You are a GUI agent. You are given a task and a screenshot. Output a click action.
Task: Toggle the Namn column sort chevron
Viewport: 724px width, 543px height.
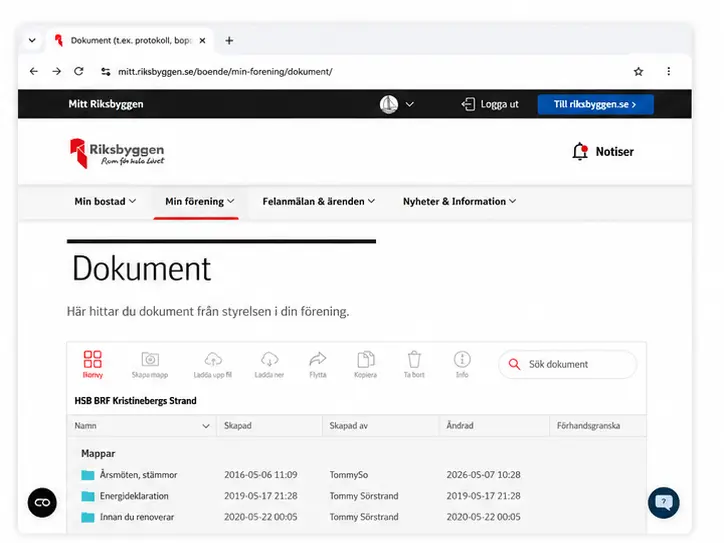click(x=206, y=426)
